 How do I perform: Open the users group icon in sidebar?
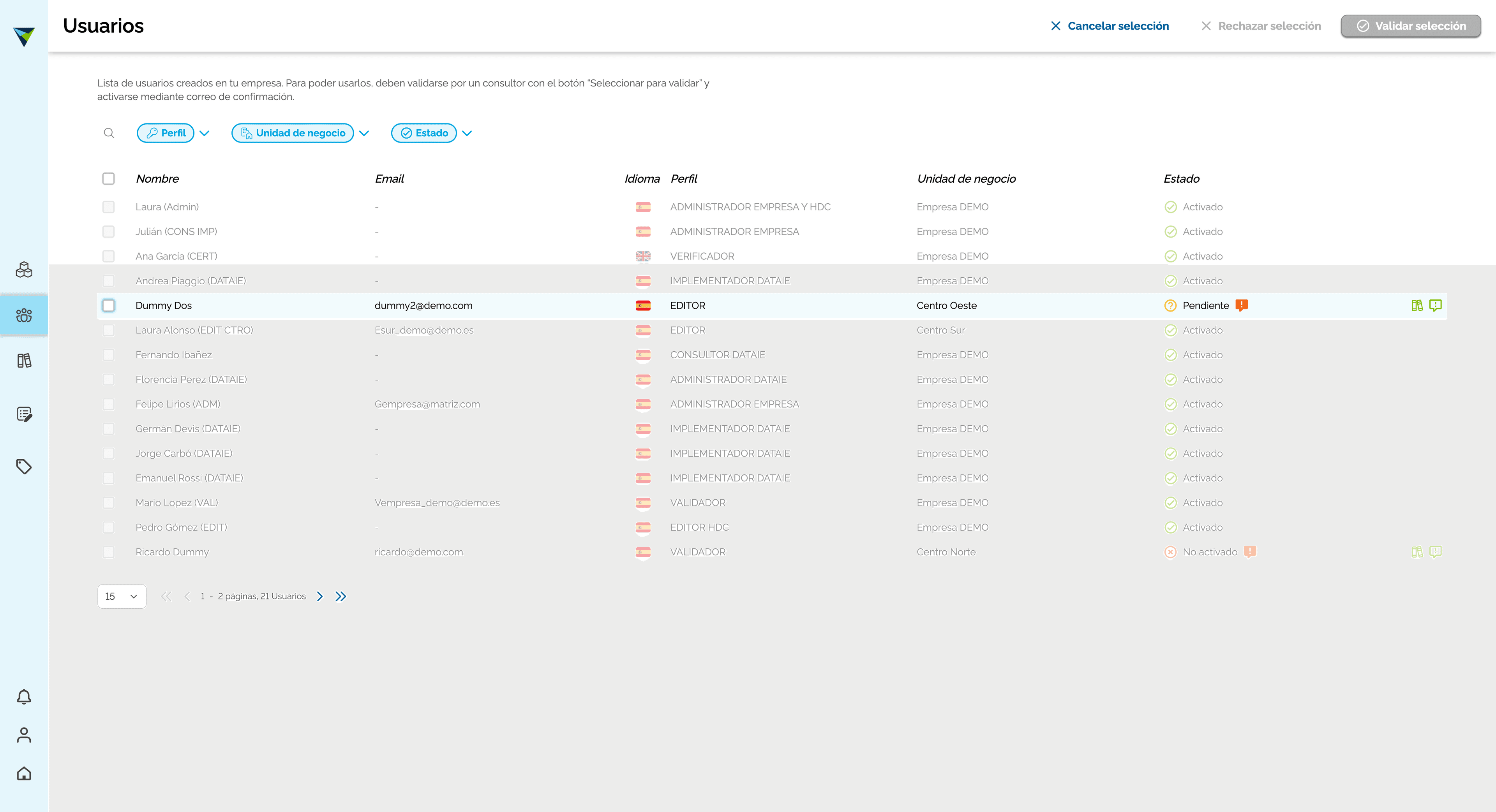(x=24, y=315)
